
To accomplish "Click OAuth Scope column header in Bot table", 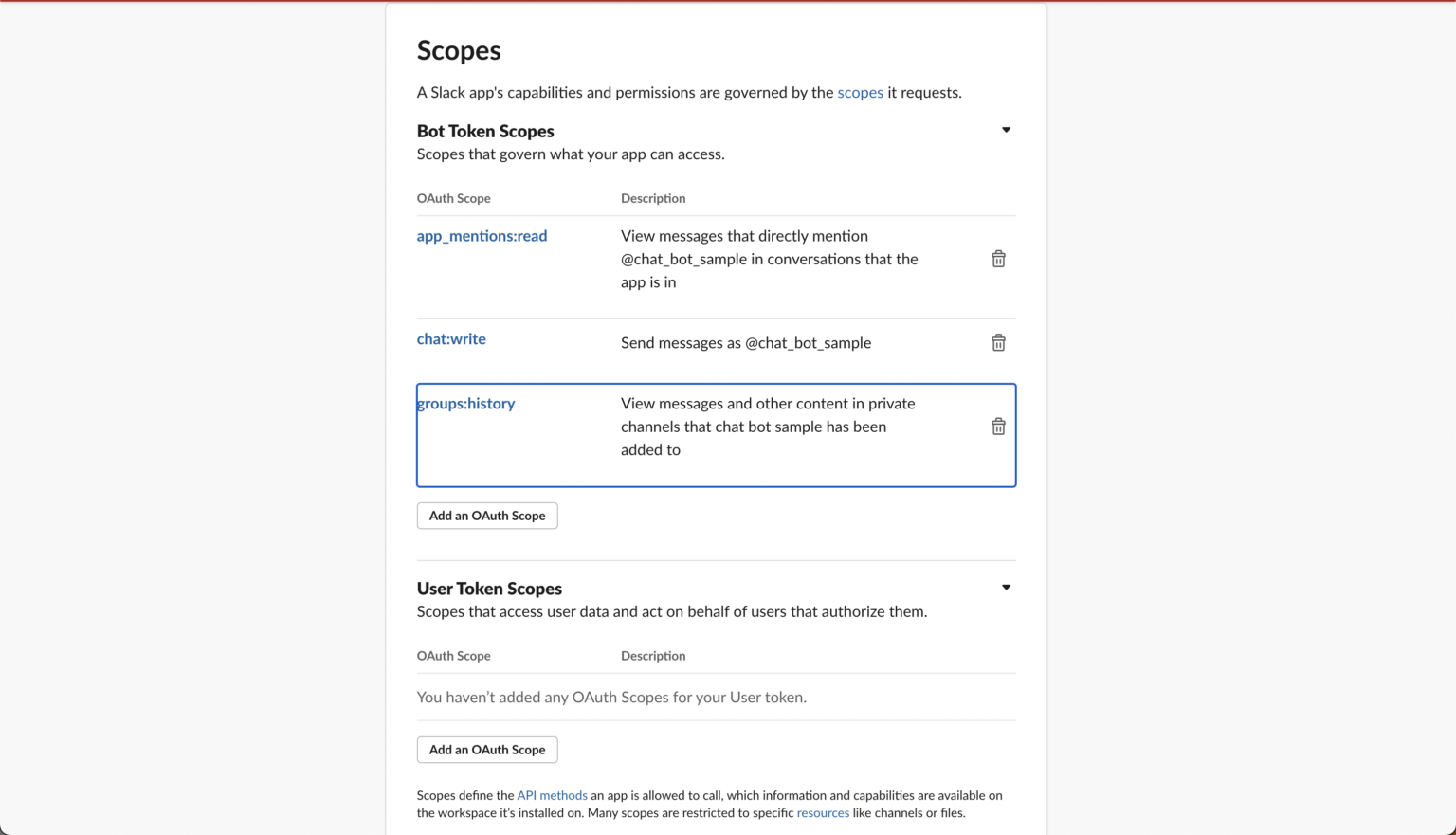I will [x=454, y=198].
